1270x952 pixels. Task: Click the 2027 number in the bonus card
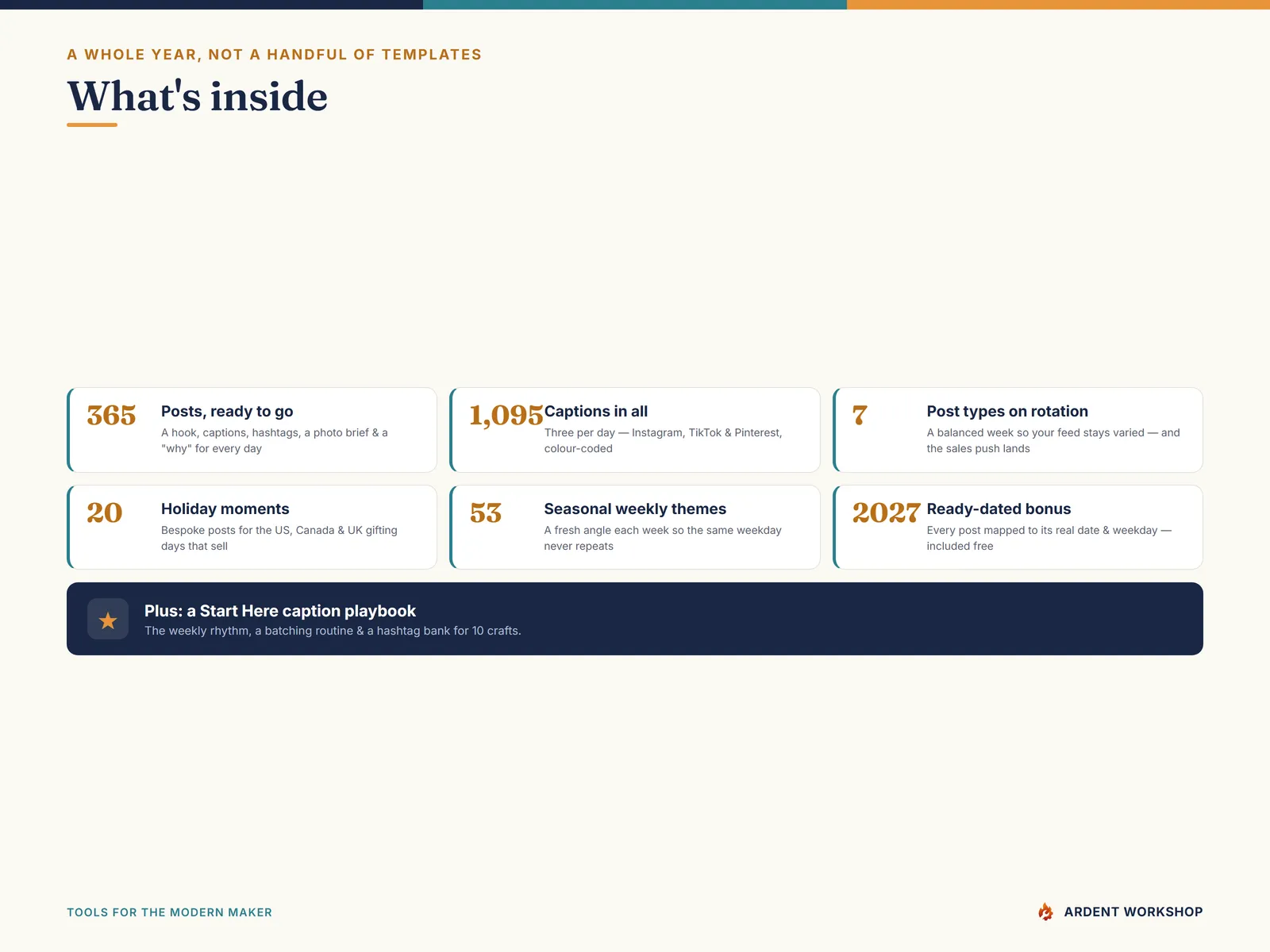(886, 512)
